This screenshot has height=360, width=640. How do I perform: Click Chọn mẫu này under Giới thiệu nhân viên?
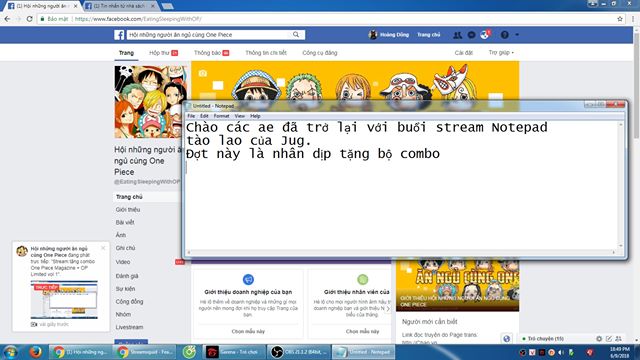362,331
